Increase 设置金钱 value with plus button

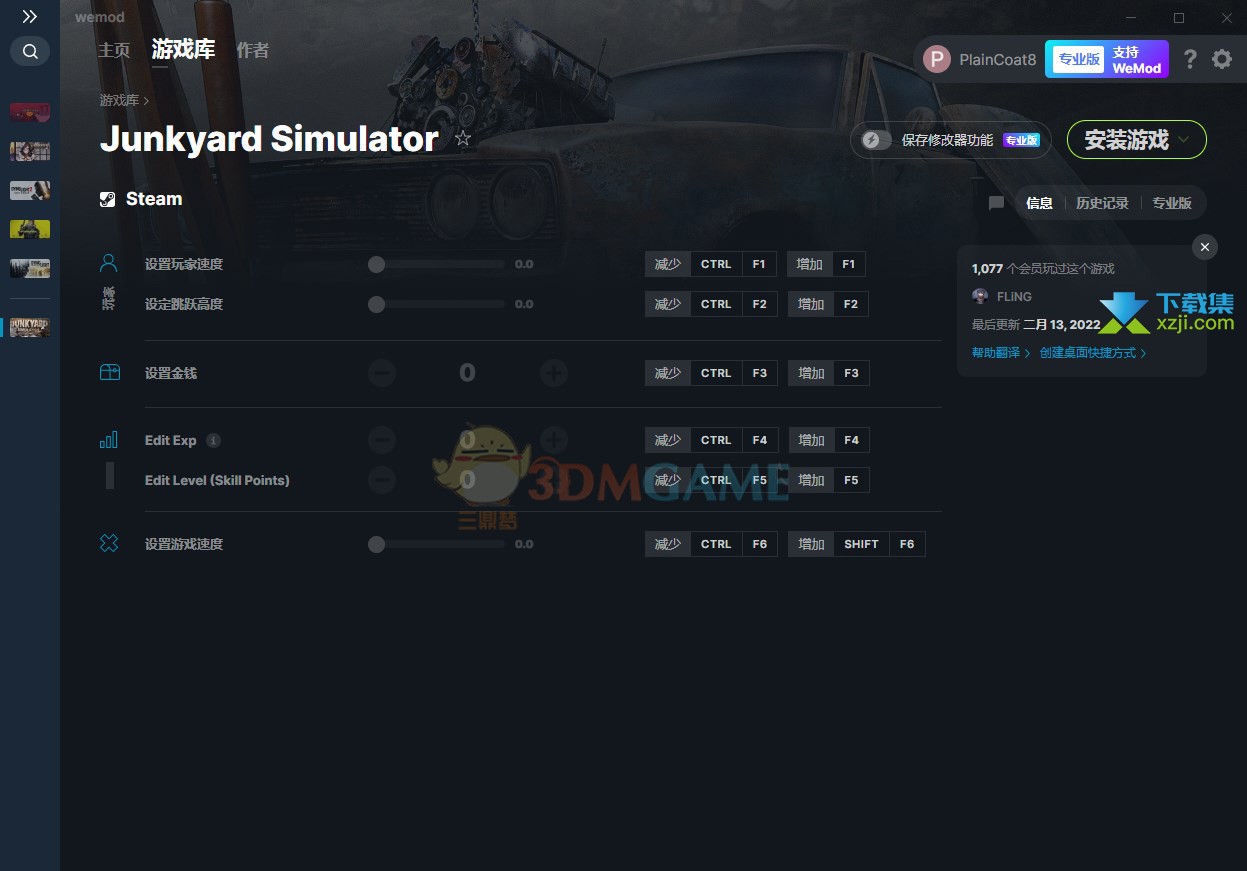click(554, 374)
